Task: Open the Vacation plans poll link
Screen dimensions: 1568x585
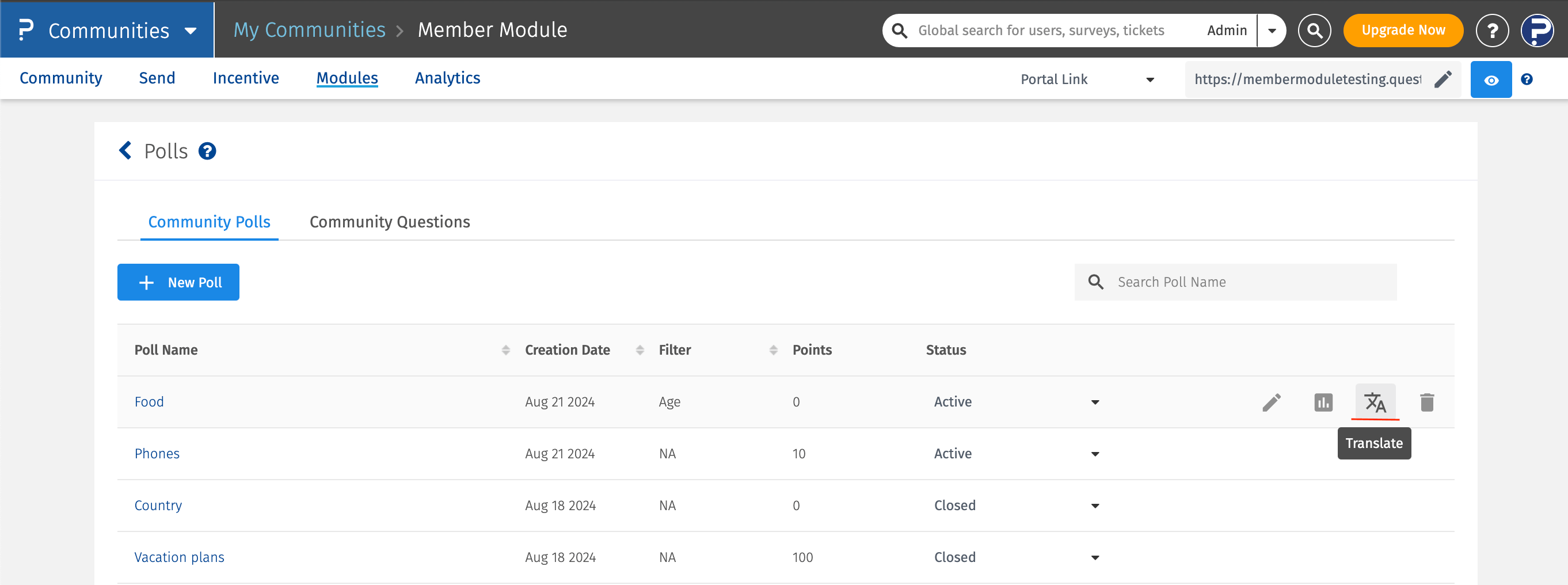Action: click(179, 557)
